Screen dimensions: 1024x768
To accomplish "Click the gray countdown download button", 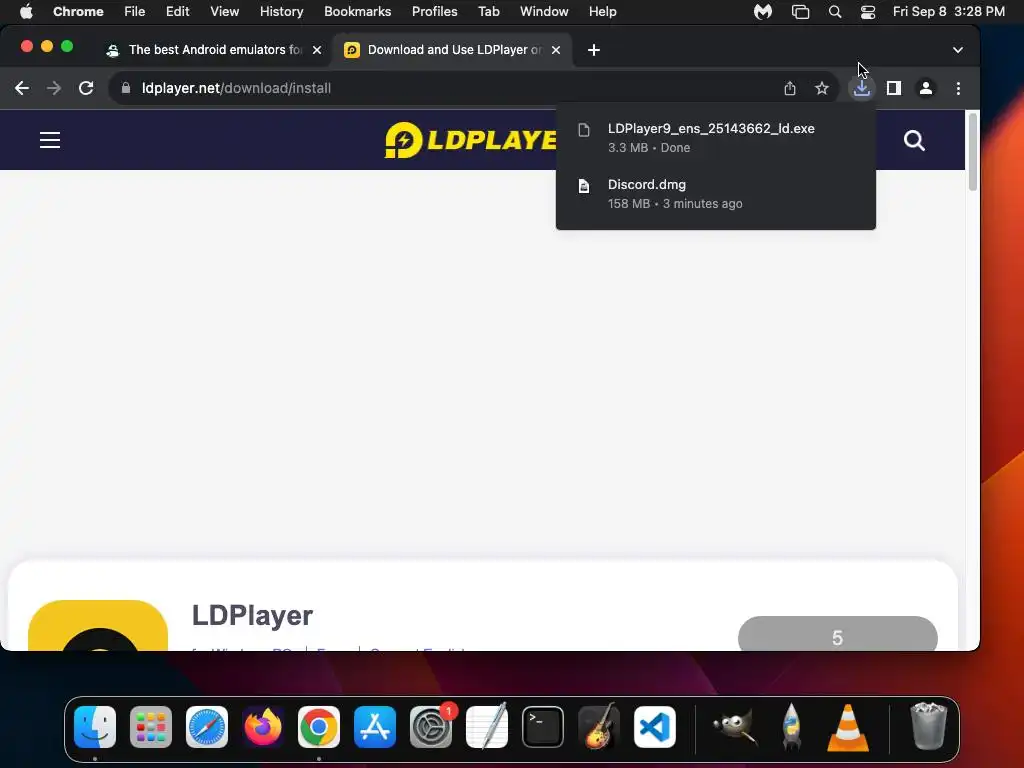I will pos(837,633).
